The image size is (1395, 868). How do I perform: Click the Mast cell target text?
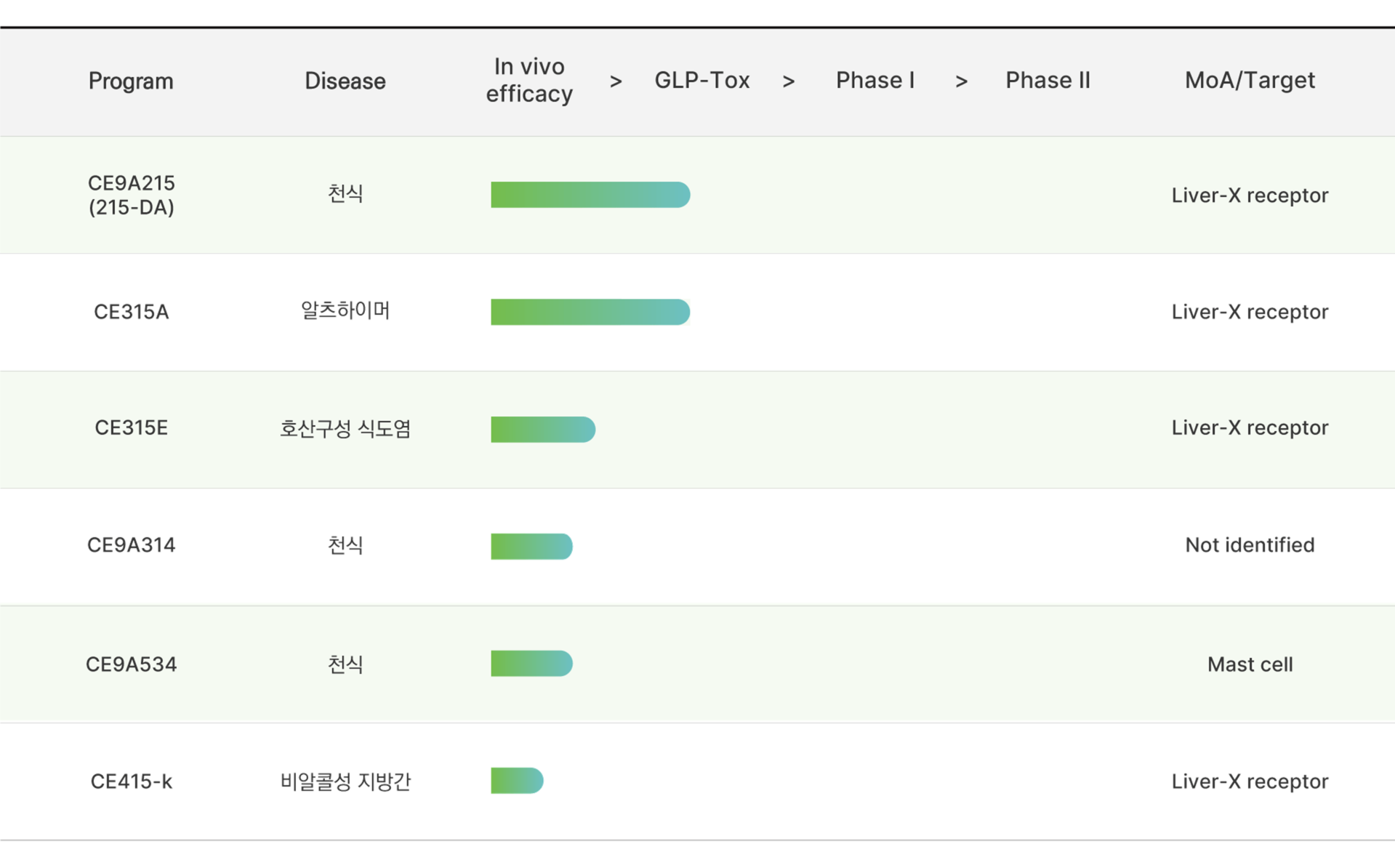point(1250,664)
